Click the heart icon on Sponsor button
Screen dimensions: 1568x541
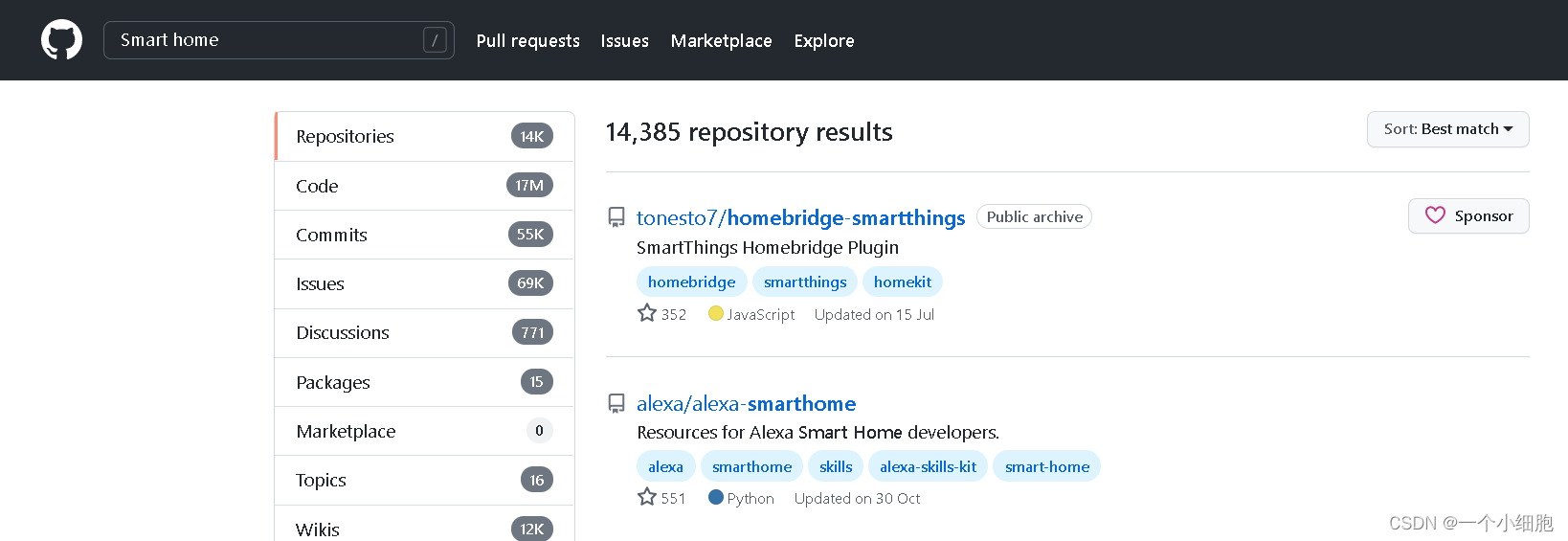click(1435, 215)
